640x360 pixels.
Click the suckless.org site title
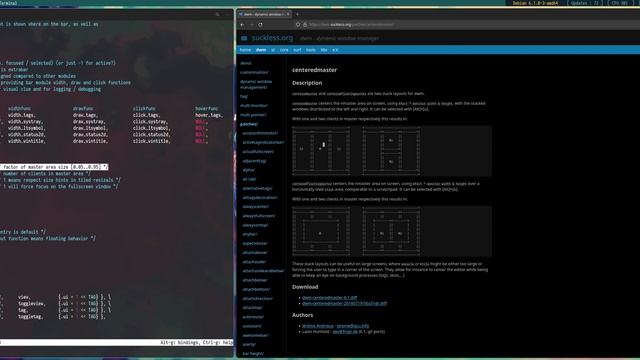[272, 38]
